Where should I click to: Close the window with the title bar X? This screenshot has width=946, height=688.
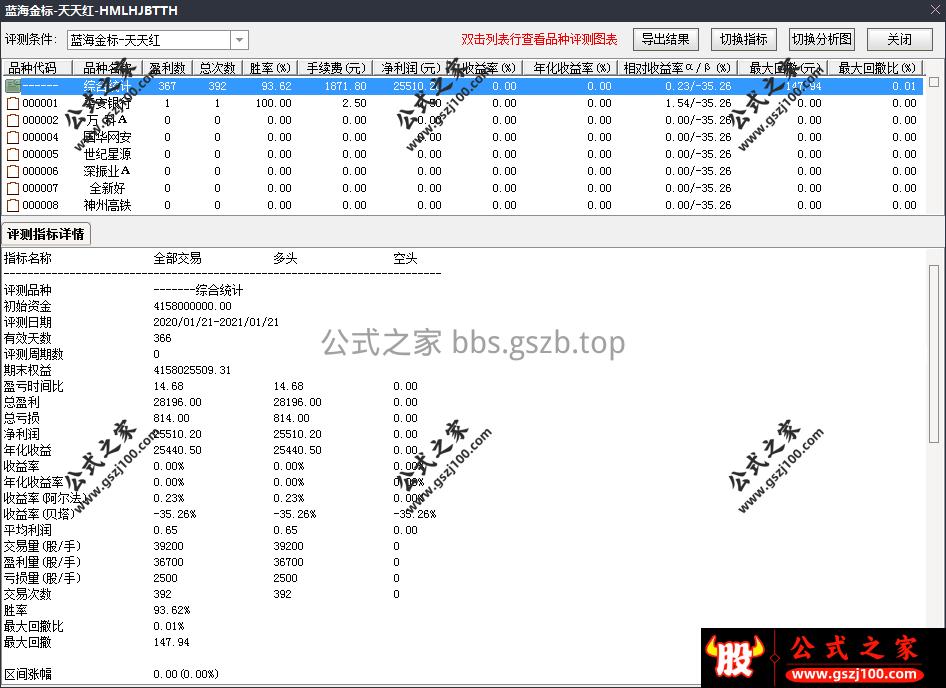[933, 10]
